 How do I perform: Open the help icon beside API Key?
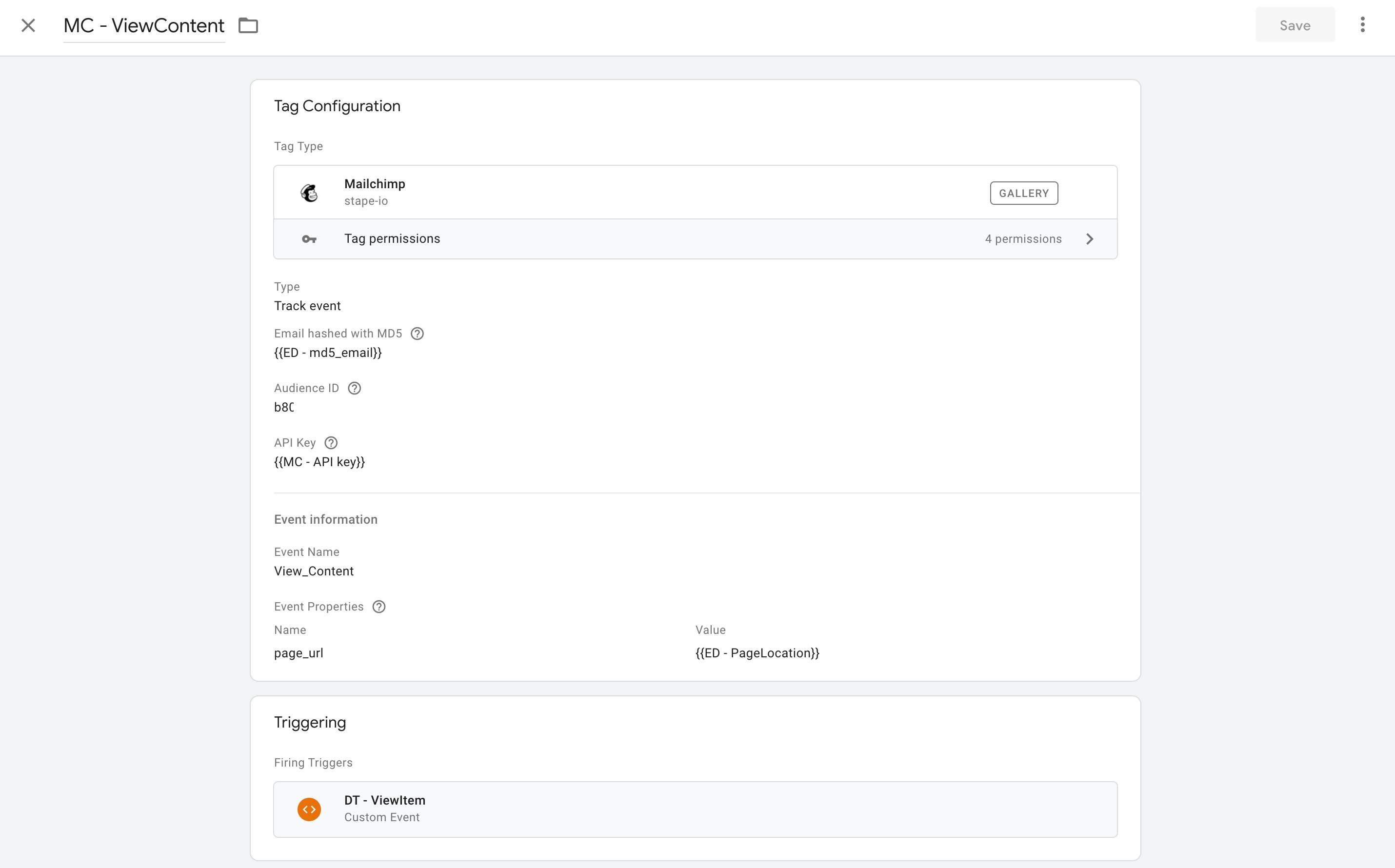point(331,443)
